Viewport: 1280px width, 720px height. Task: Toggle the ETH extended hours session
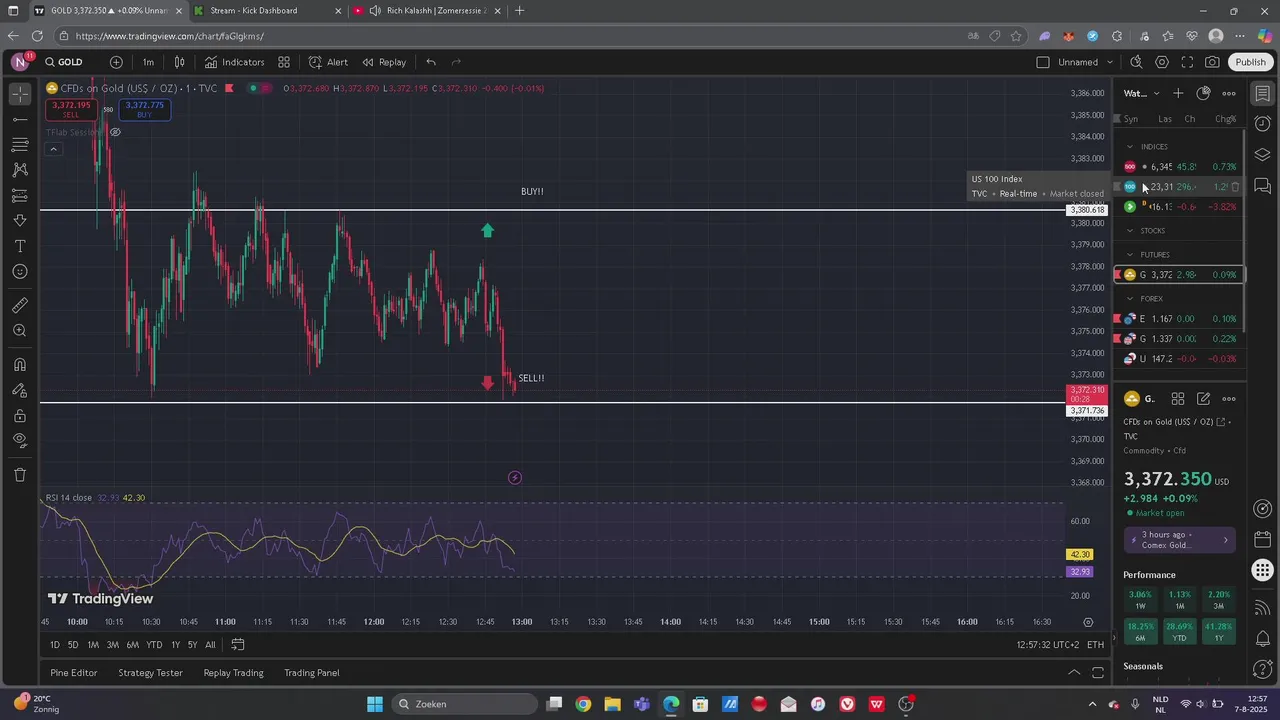(1096, 645)
